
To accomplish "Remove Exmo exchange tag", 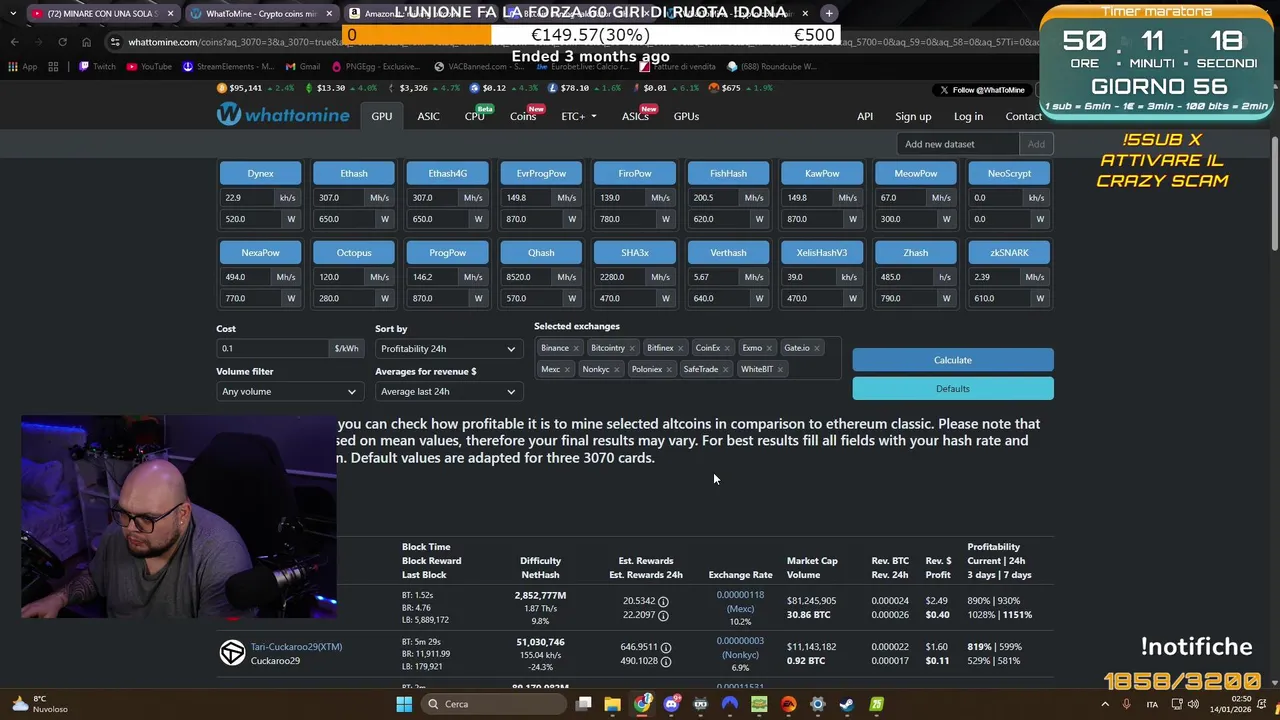I will [769, 348].
